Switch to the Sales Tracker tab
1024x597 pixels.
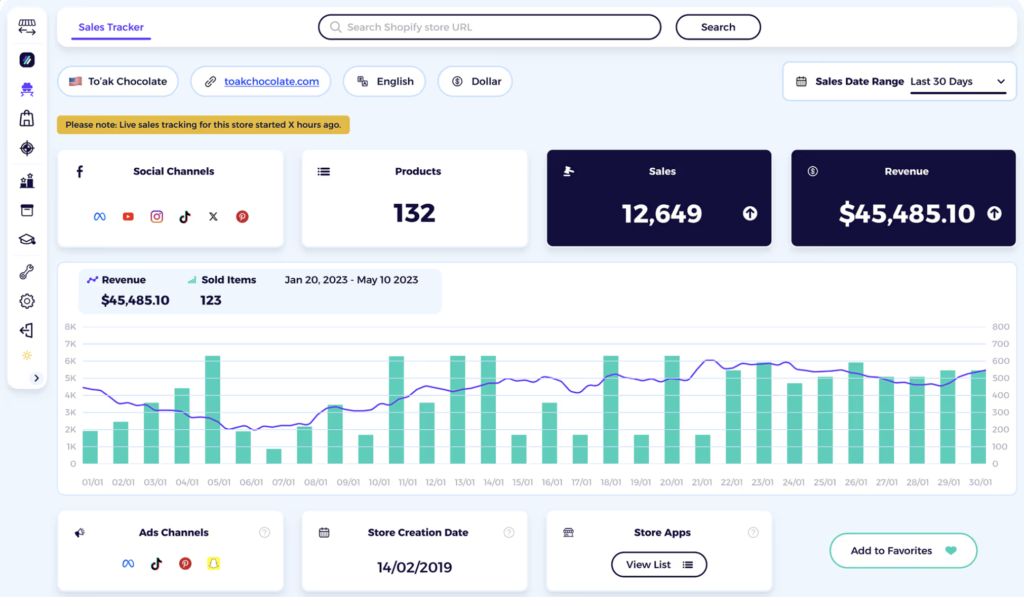110,27
